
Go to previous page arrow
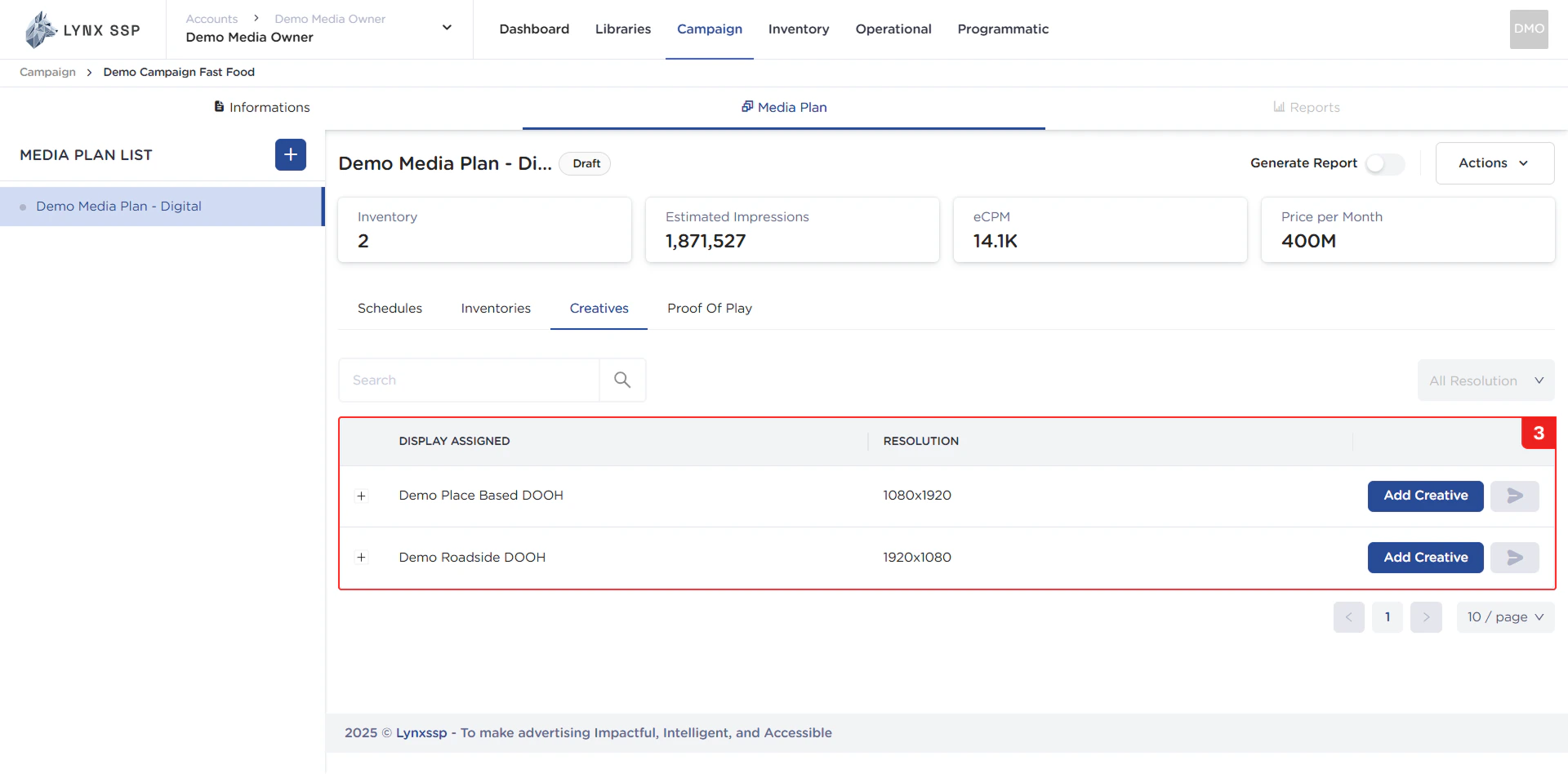(1348, 617)
